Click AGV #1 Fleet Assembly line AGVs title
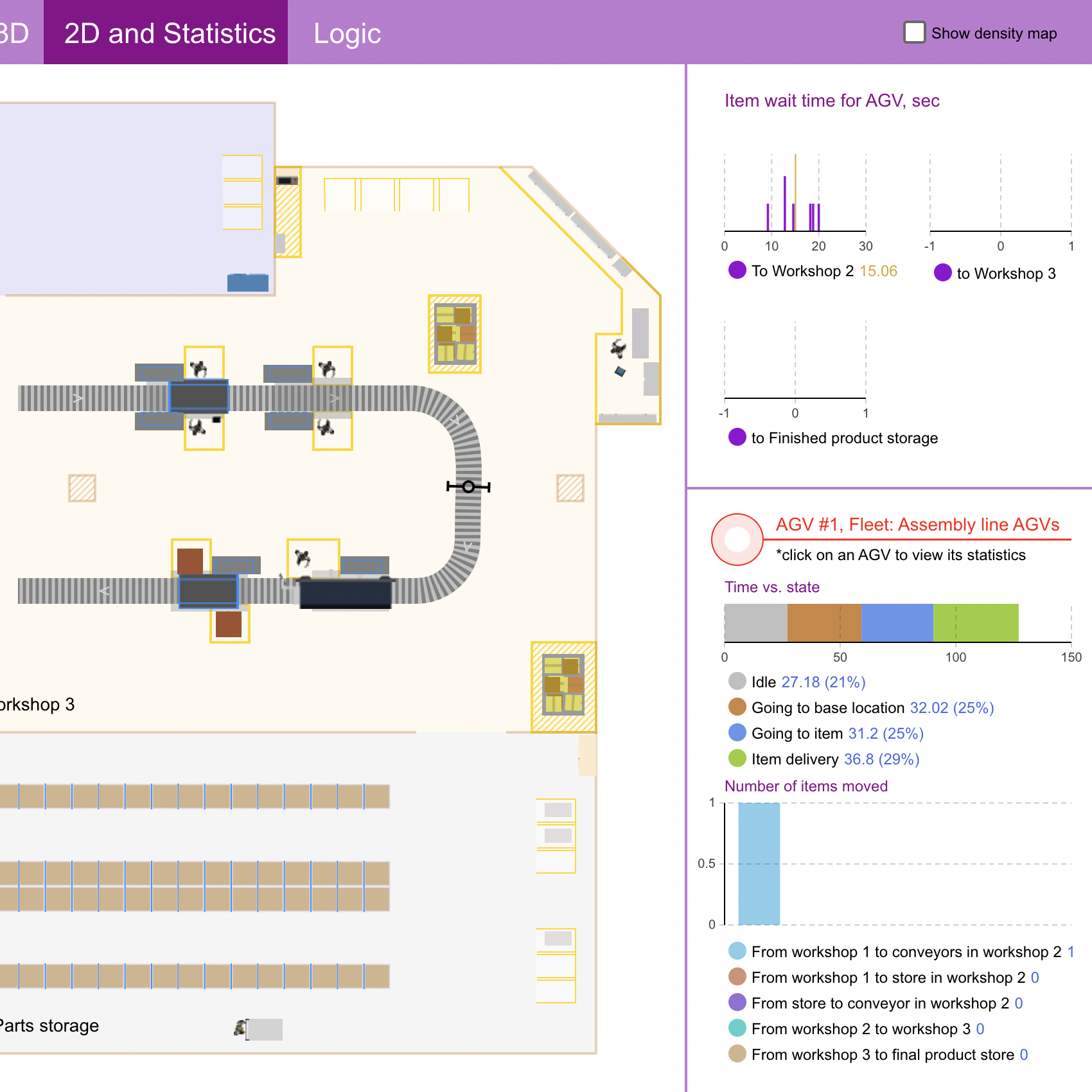Screen dimensions: 1092x1092 click(917, 525)
